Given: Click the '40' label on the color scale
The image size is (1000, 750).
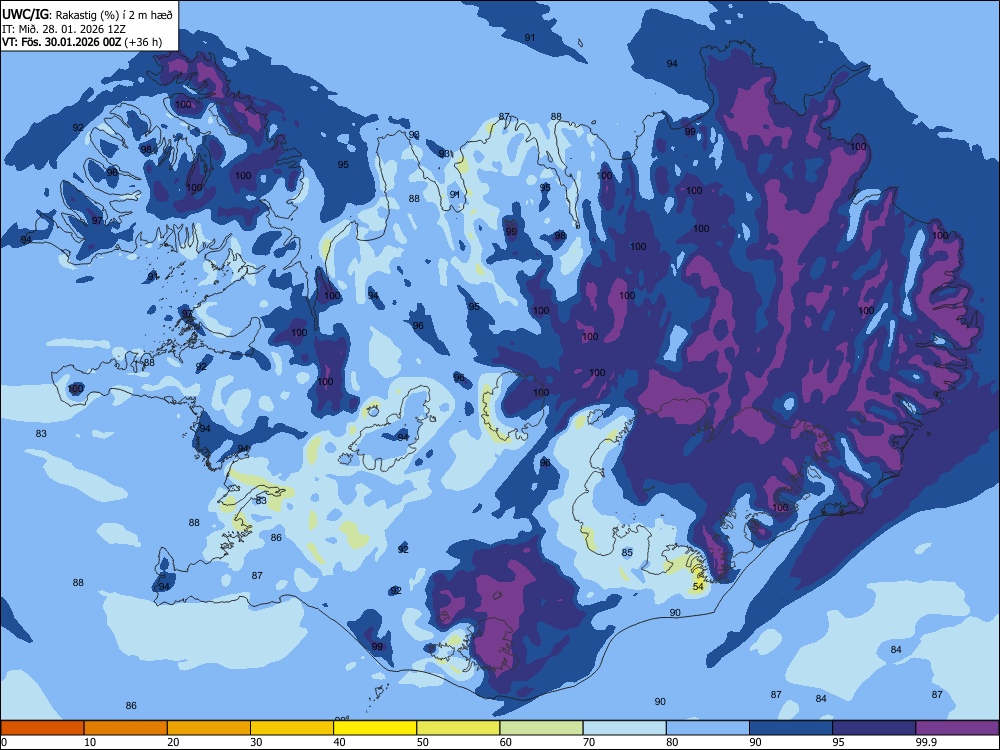Looking at the screenshot, I should click(x=339, y=742).
